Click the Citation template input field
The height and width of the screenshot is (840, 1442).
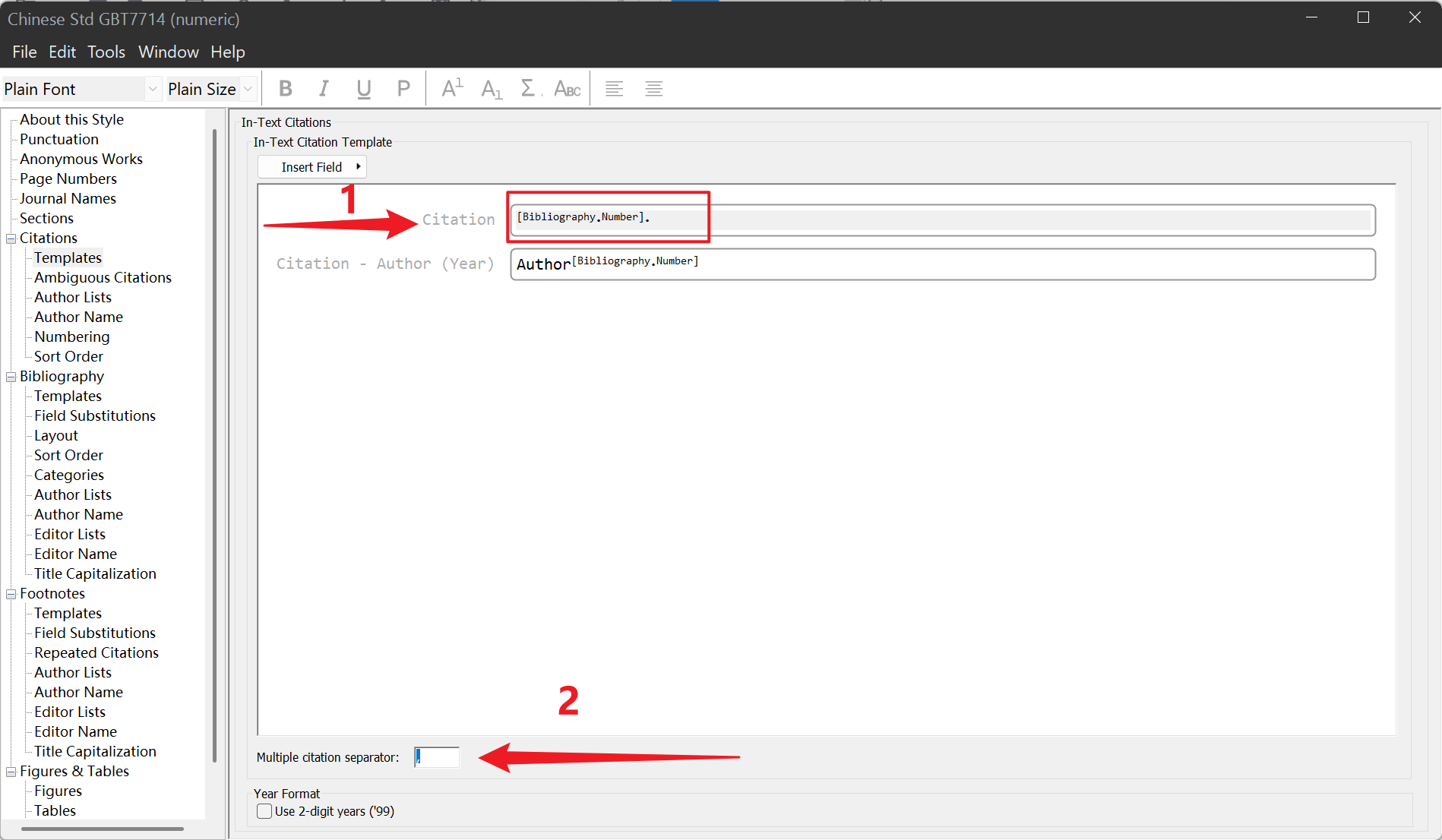(943, 220)
